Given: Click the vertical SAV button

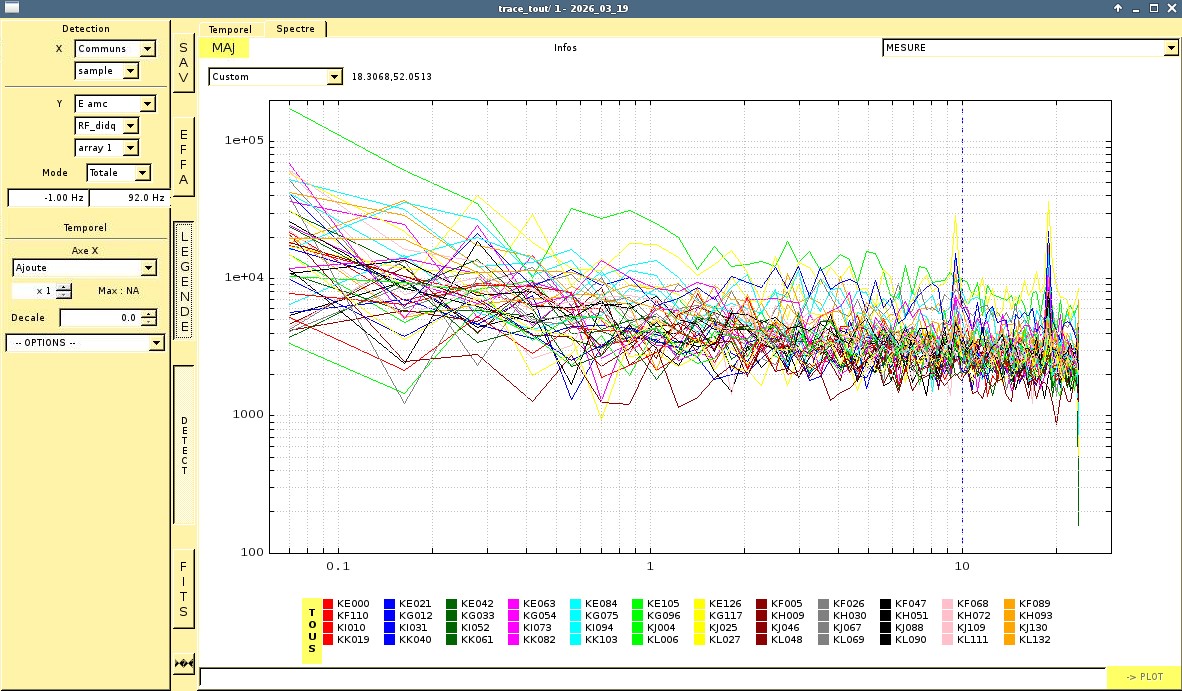Looking at the screenshot, I should coord(184,62).
